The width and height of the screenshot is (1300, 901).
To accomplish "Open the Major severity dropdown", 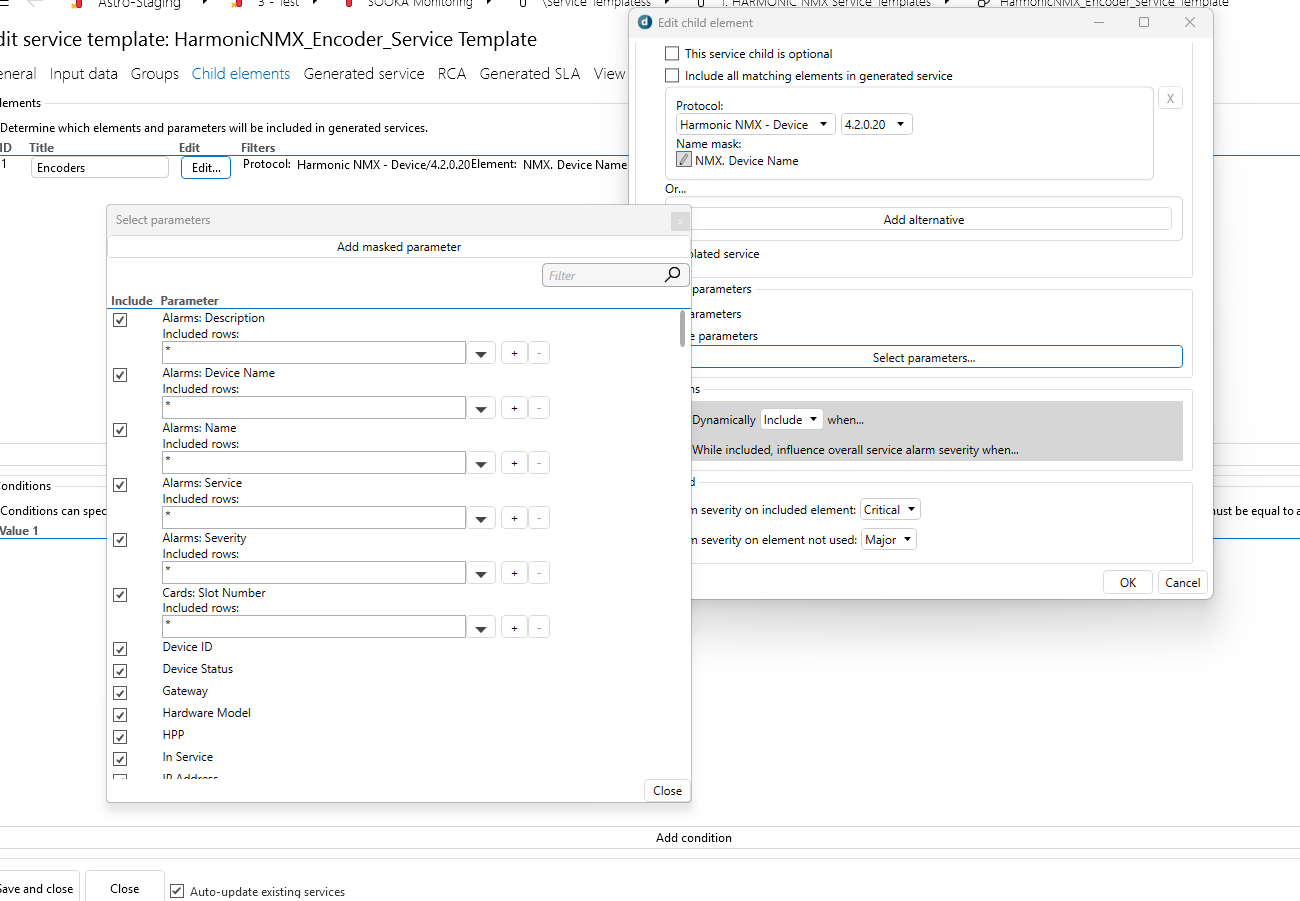I will (889, 540).
